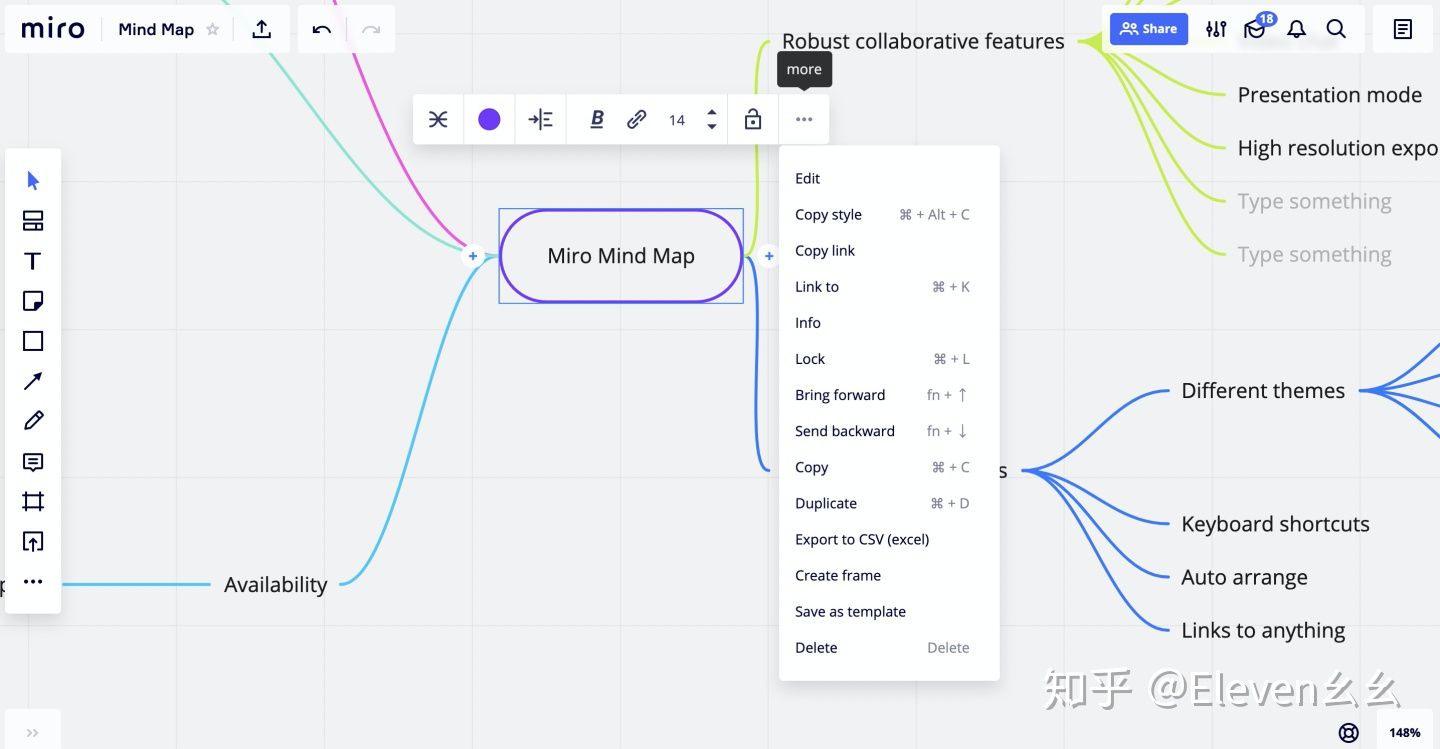Select the Miro Mind Map central node
Viewport: 1440px width, 749px height.
pyautogui.click(x=621, y=256)
